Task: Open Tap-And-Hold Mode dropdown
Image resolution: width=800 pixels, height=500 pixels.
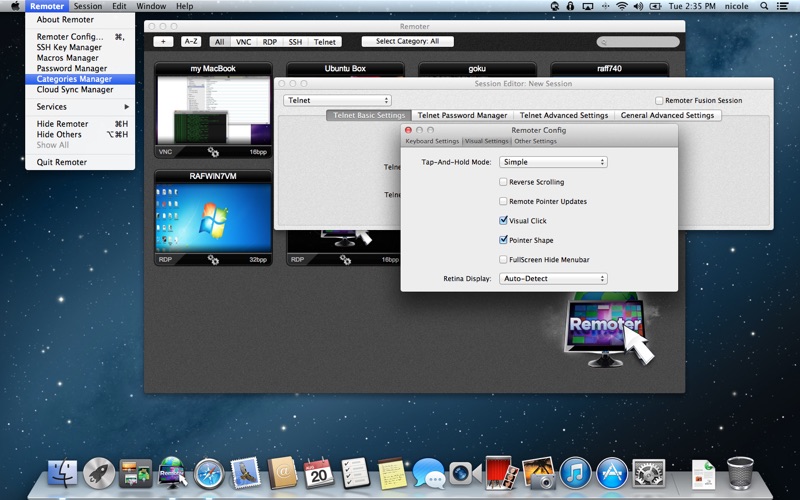Action: [553, 162]
